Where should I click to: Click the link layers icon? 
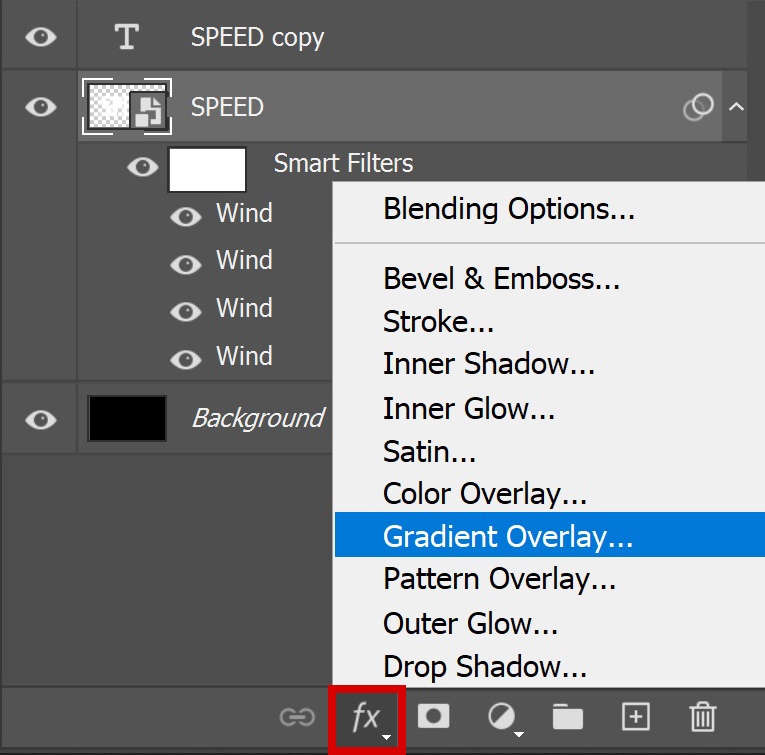tap(297, 717)
